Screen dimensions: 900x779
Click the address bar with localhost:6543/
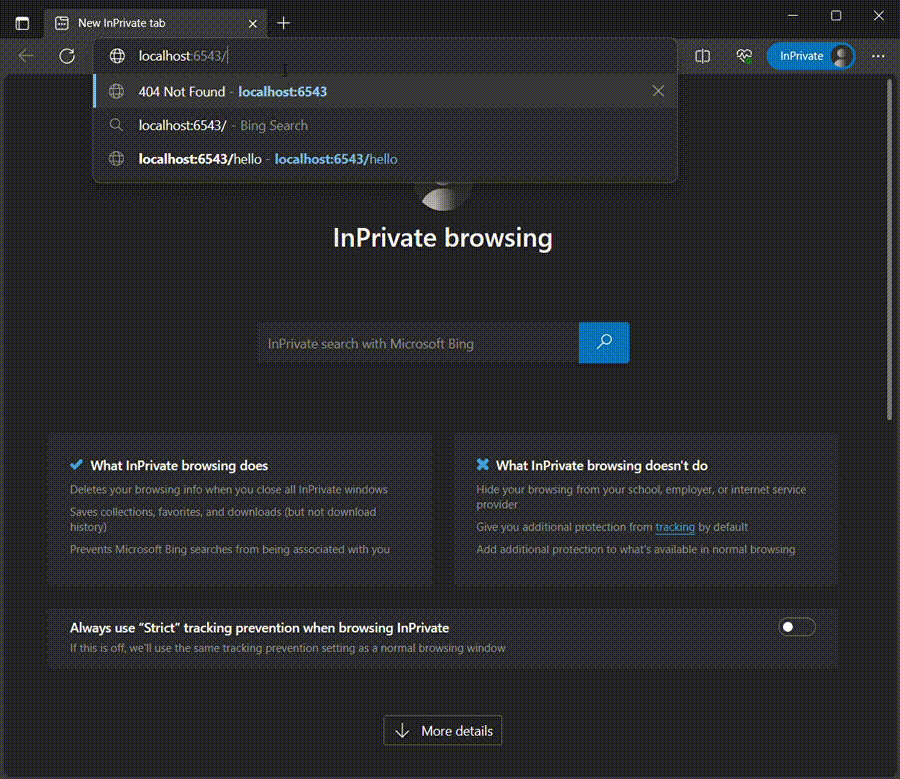[x=385, y=56]
